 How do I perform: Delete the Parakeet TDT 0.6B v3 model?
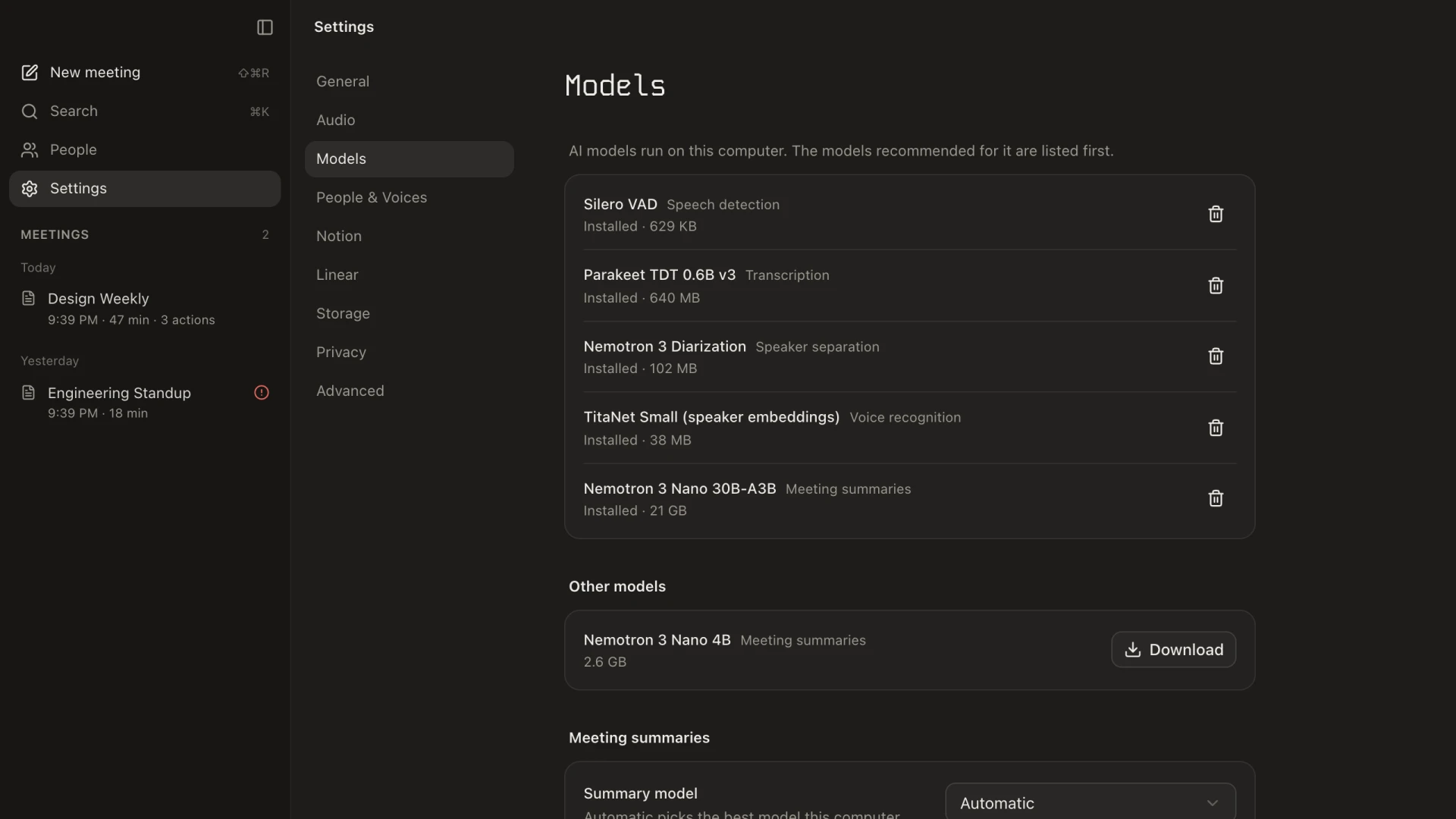[x=1216, y=285]
